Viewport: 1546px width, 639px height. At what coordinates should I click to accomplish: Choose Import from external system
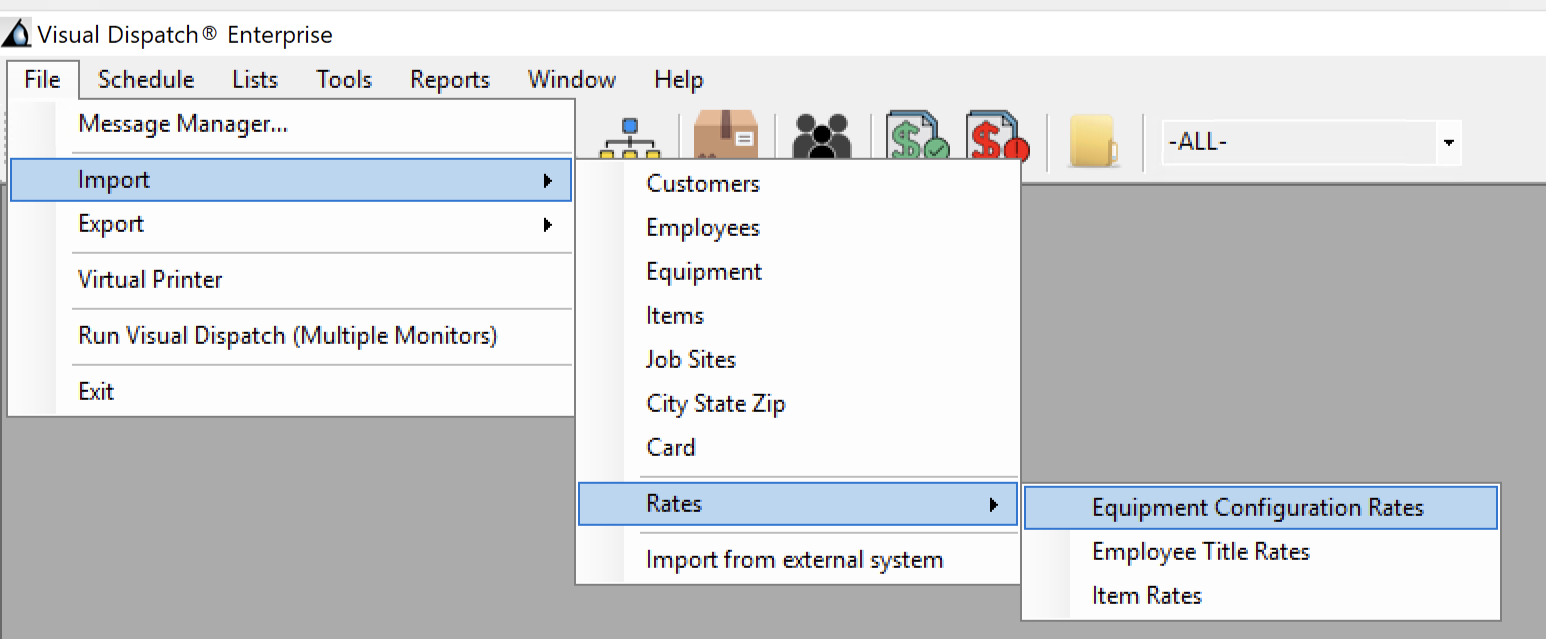[798, 560]
